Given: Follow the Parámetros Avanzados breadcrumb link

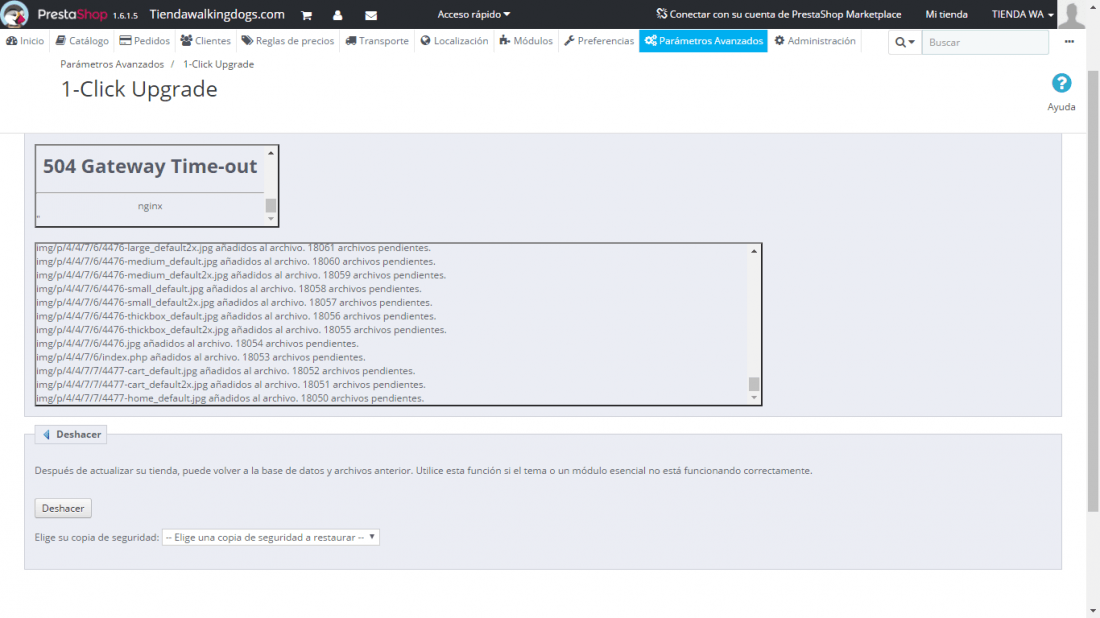Looking at the screenshot, I should [x=112, y=64].
